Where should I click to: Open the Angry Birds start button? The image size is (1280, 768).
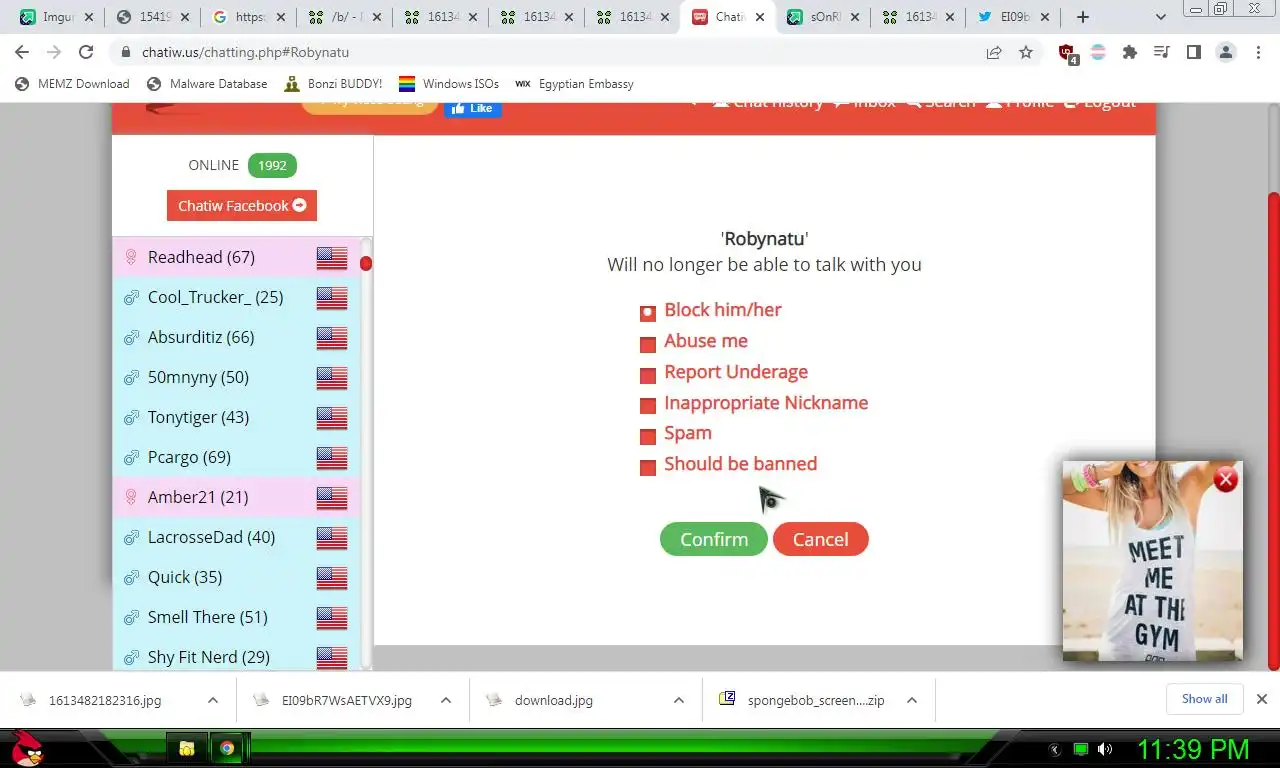click(27, 747)
